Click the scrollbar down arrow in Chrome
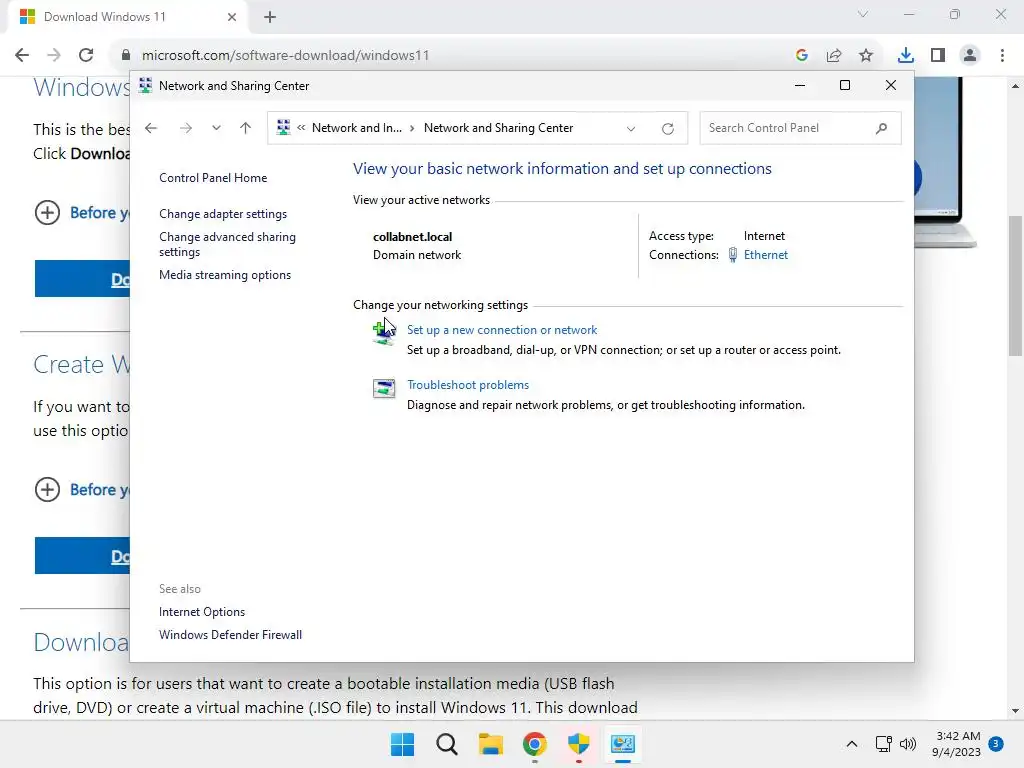Viewport: 1024px width, 768px height. point(1015,711)
